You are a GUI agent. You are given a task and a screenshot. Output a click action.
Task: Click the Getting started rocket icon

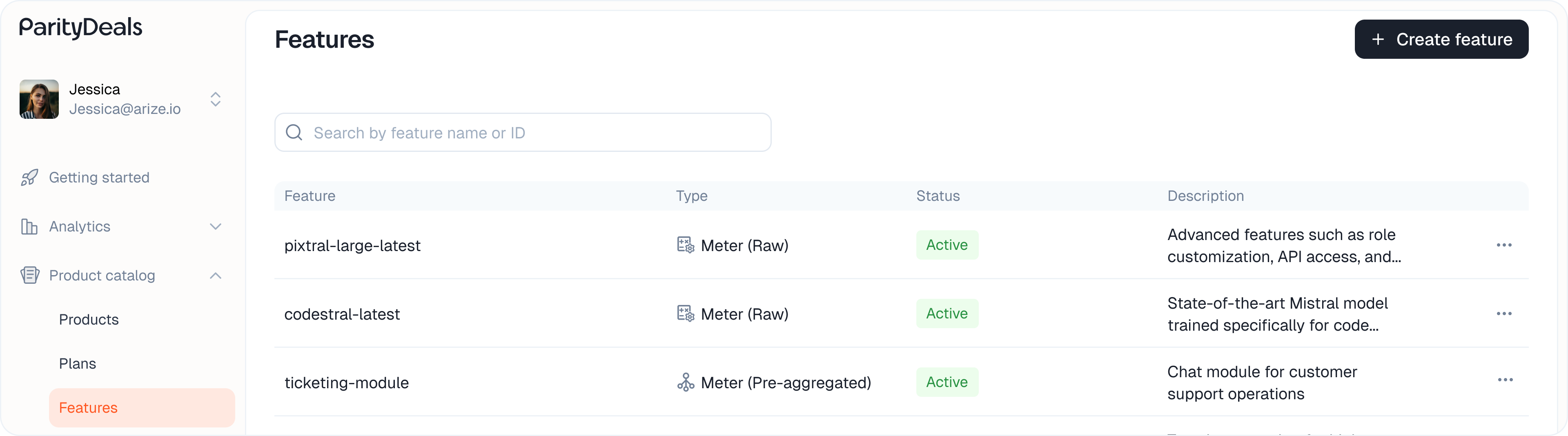tap(29, 178)
